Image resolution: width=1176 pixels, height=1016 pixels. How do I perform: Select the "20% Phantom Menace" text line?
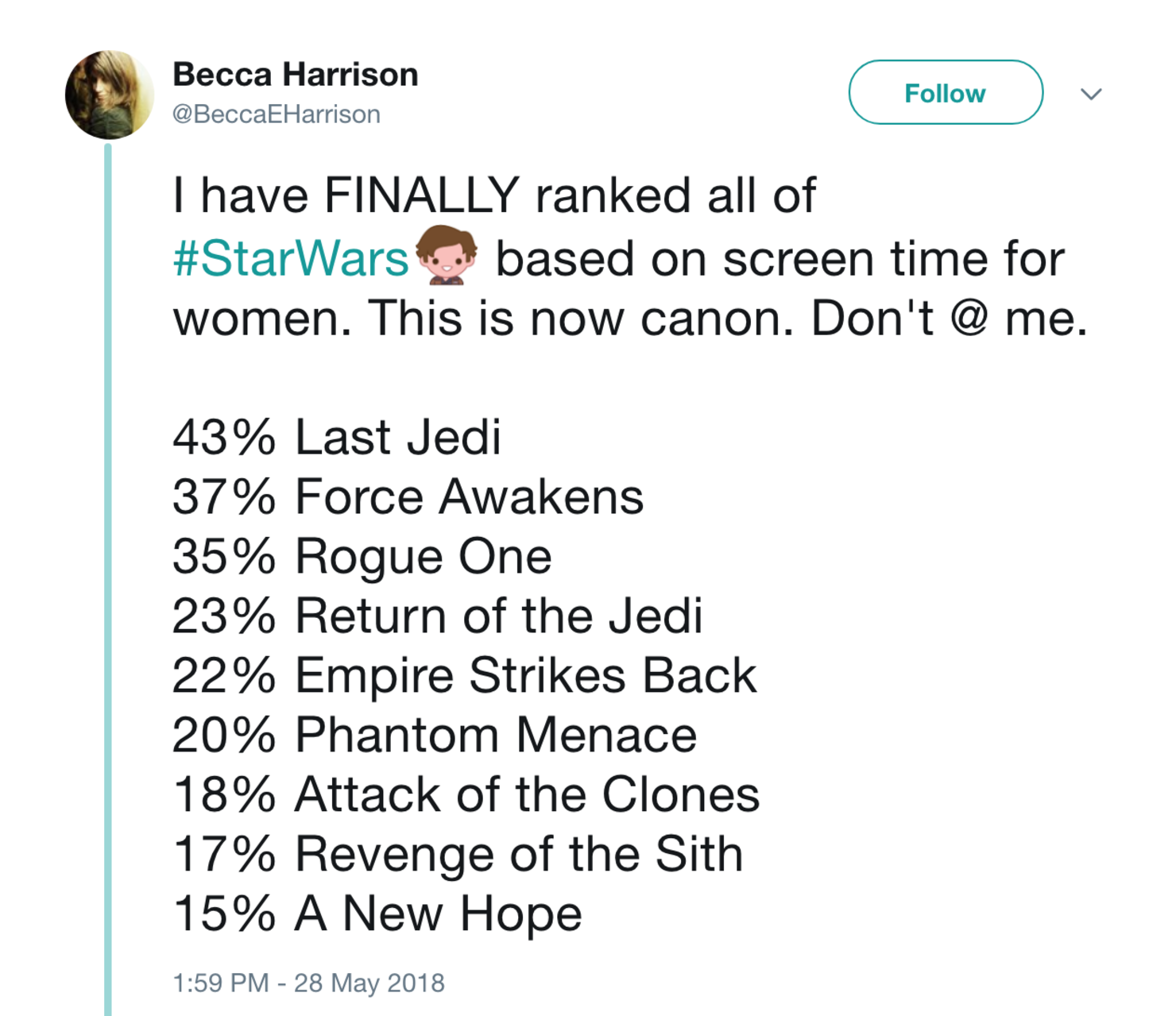tap(434, 735)
